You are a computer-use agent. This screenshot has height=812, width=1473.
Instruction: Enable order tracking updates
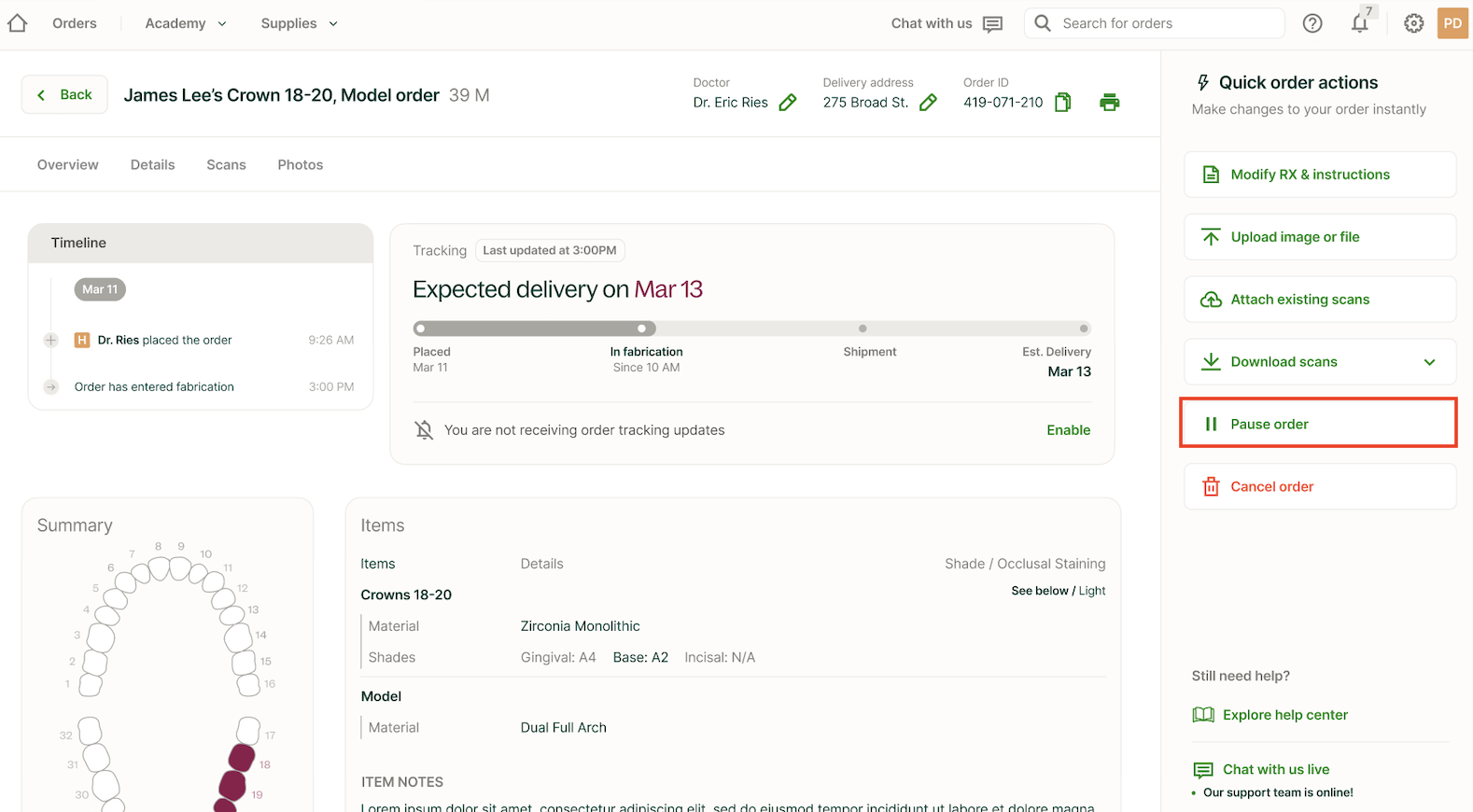pos(1068,430)
